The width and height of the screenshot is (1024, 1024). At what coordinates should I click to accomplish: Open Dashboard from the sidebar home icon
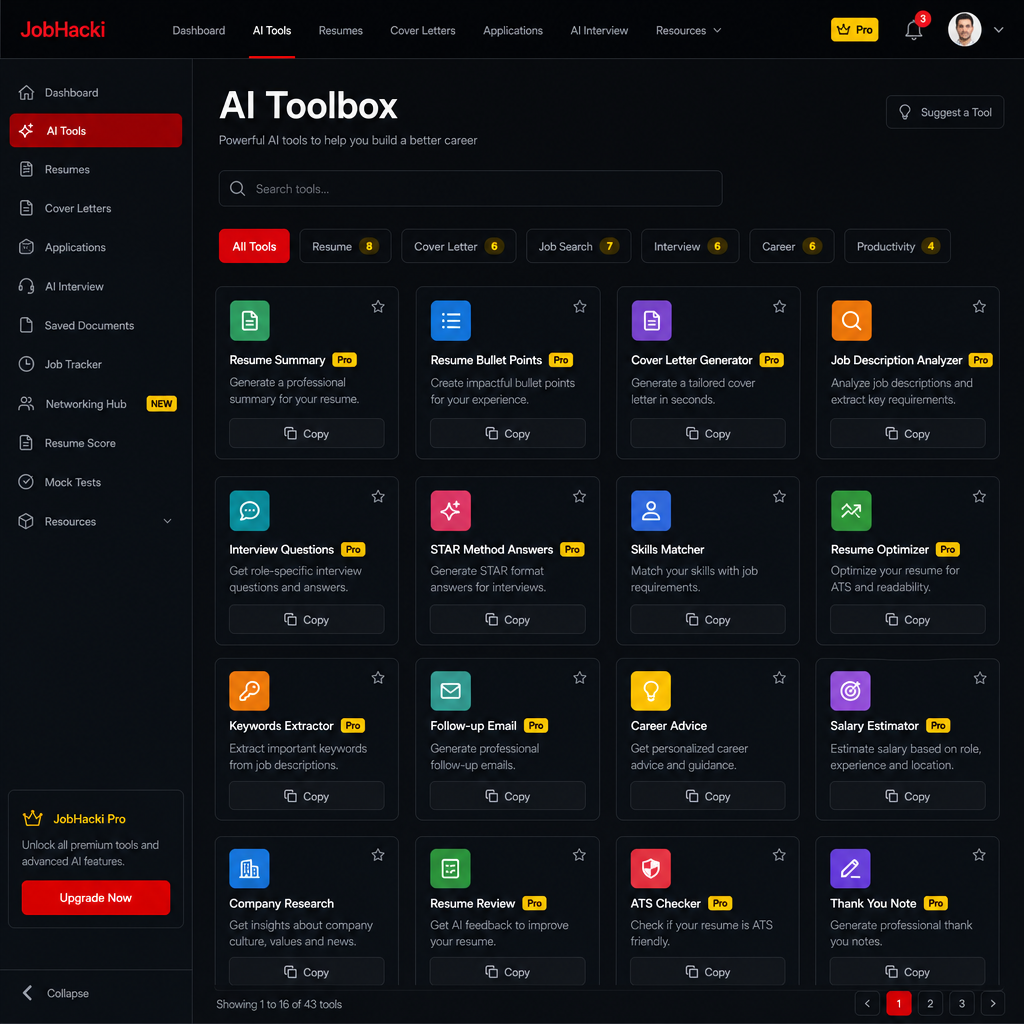coord(26,93)
